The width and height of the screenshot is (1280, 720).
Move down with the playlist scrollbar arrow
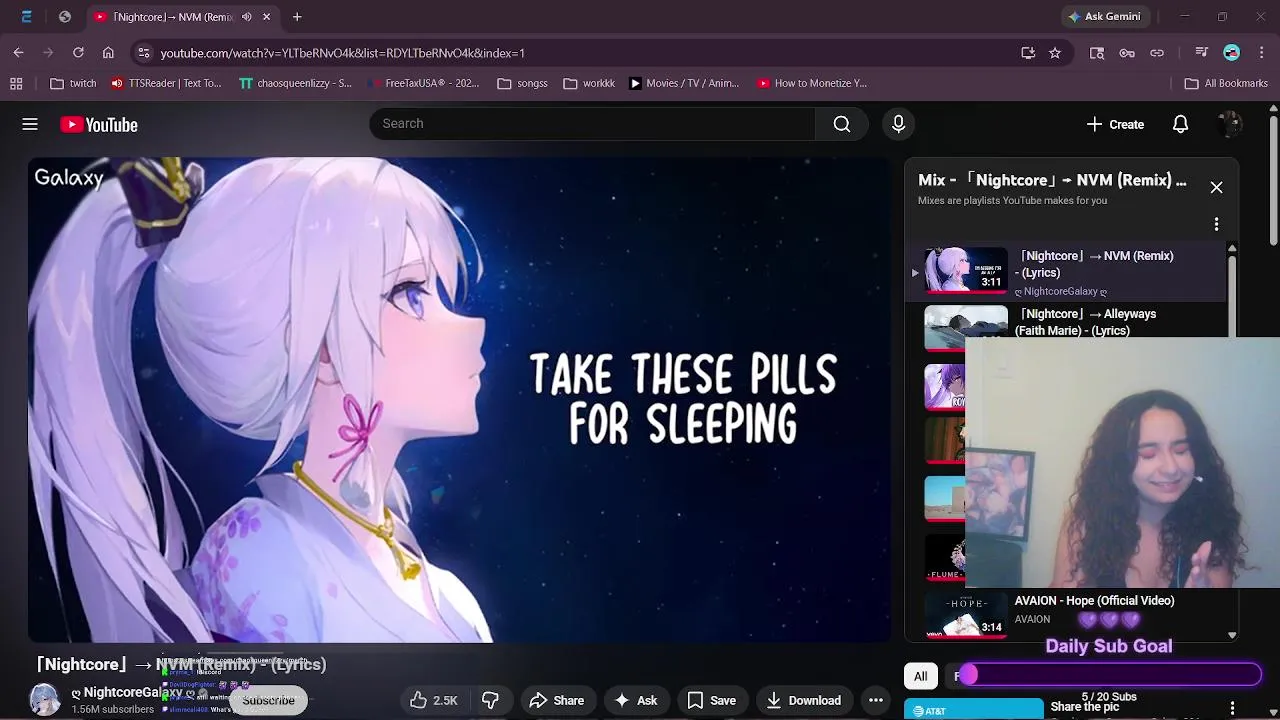tap(1232, 635)
